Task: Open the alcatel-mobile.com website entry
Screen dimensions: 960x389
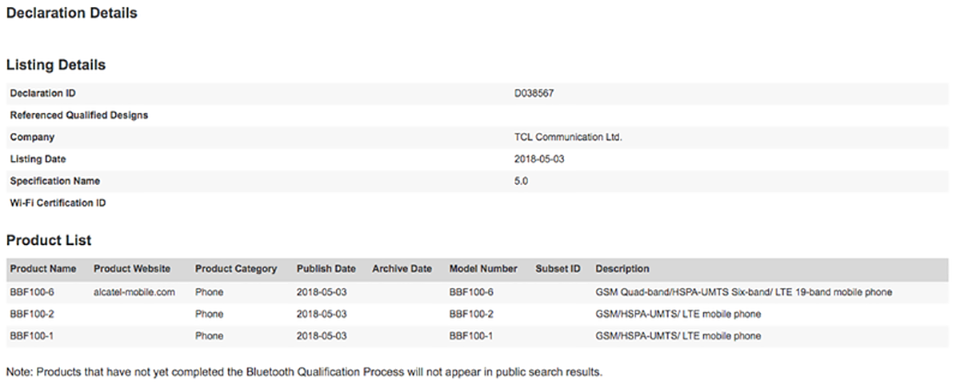Action: (x=134, y=292)
